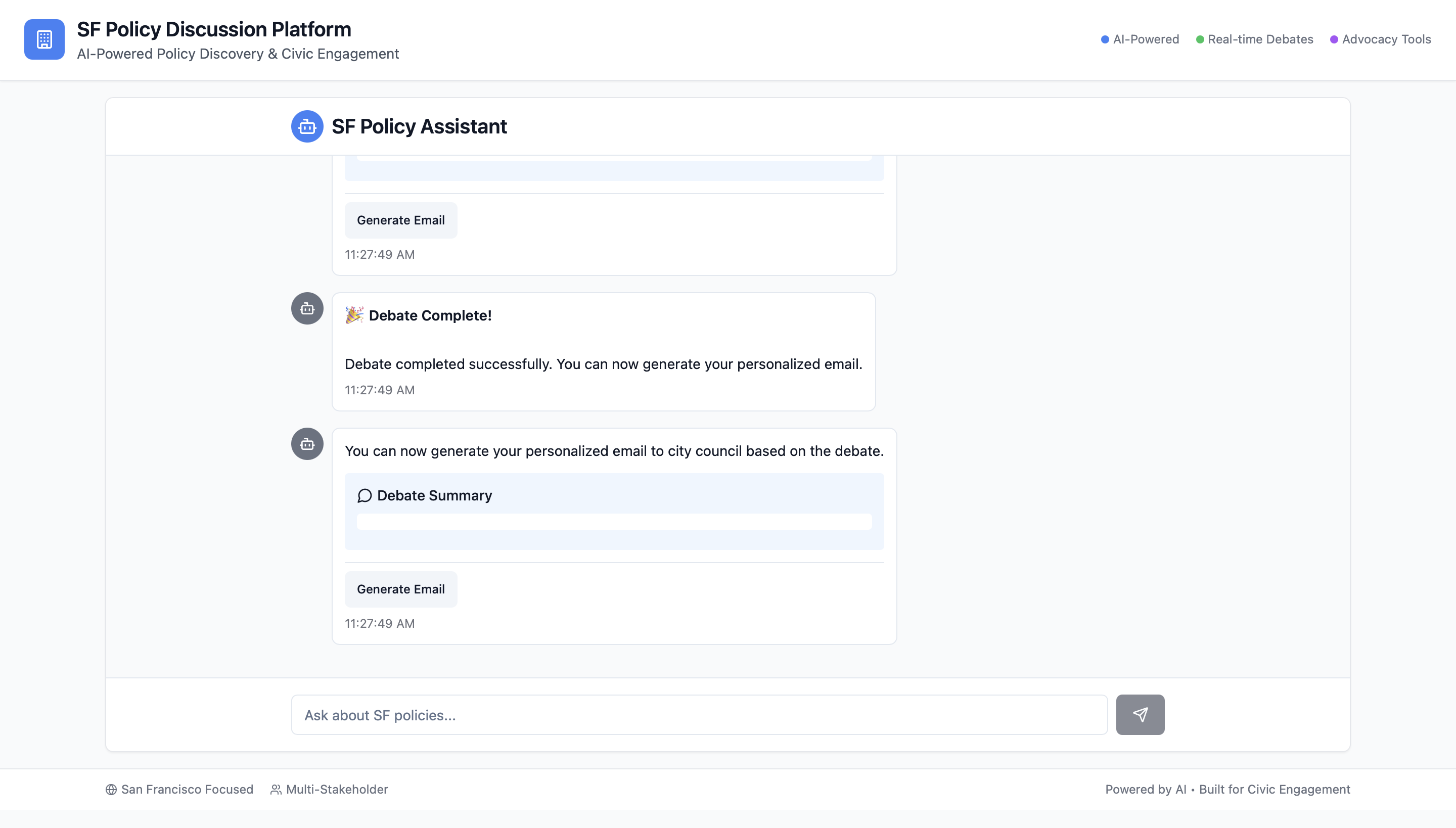The height and width of the screenshot is (828, 1456).
Task: Click the gray bot avatar beside the email prompt message
Action: (x=307, y=444)
